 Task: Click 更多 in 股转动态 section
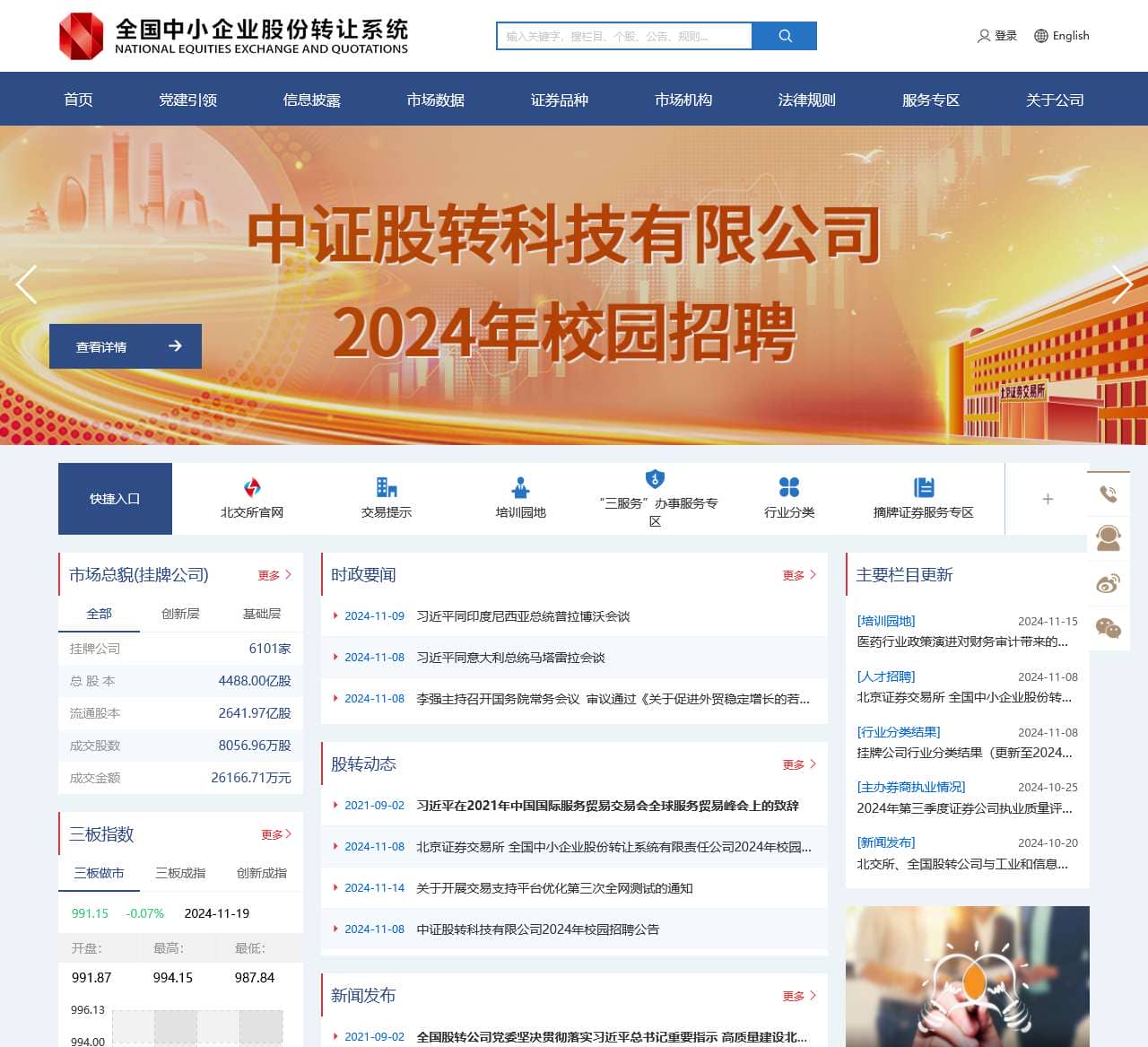[x=799, y=764]
